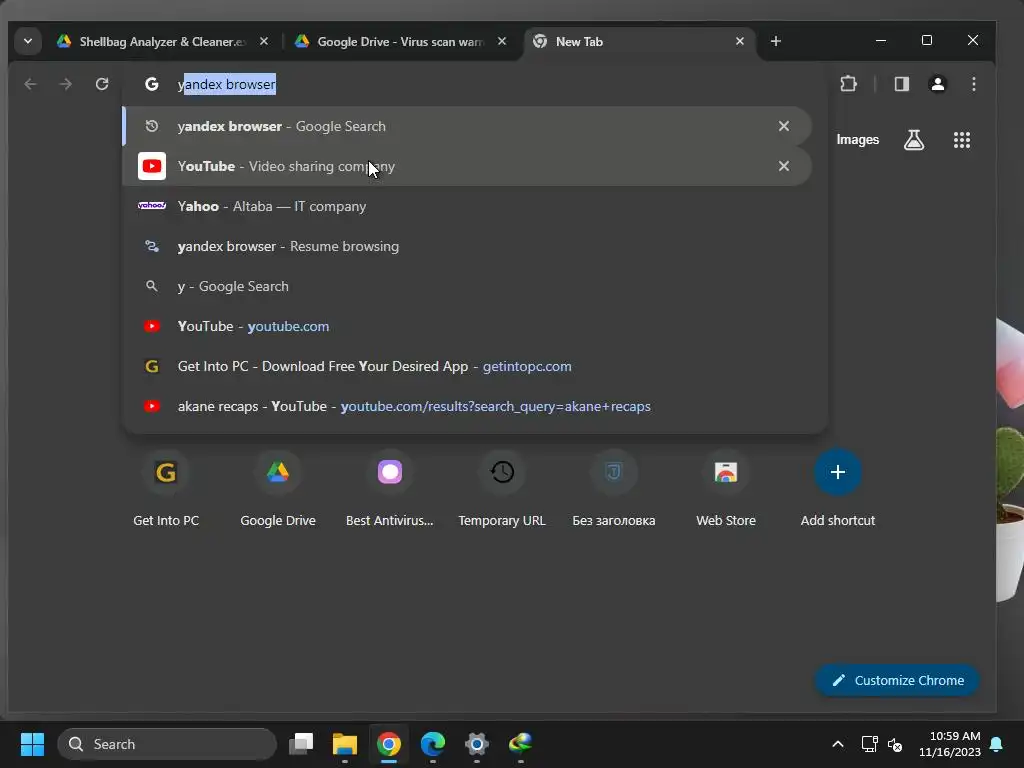
Task: Open the gear app on taskbar
Action: point(477,744)
